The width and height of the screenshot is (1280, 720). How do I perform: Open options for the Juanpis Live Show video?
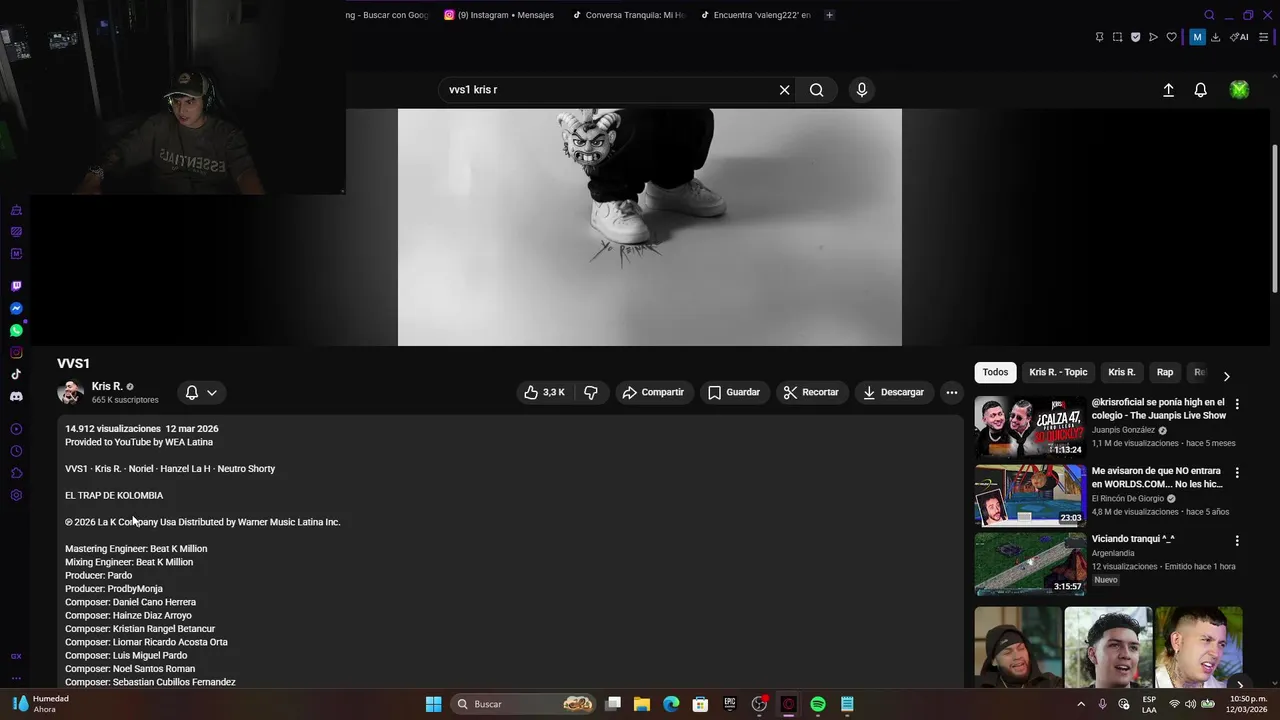pyautogui.click(x=1237, y=405)
